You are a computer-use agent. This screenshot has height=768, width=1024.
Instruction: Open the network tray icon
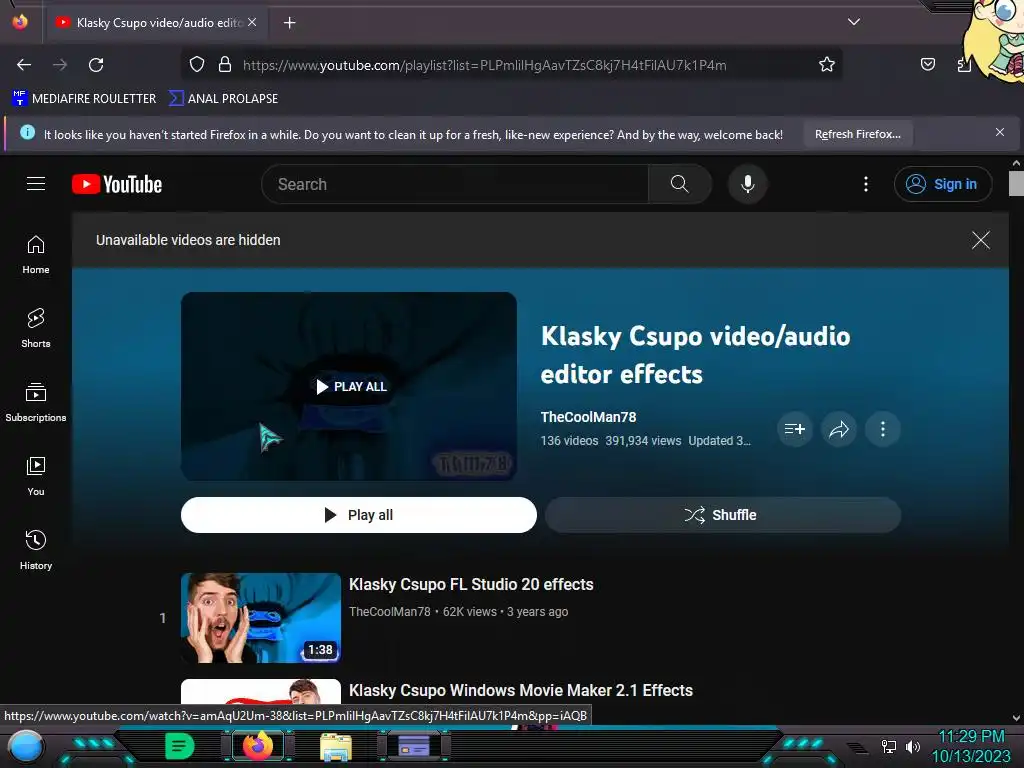pos(888,746)
